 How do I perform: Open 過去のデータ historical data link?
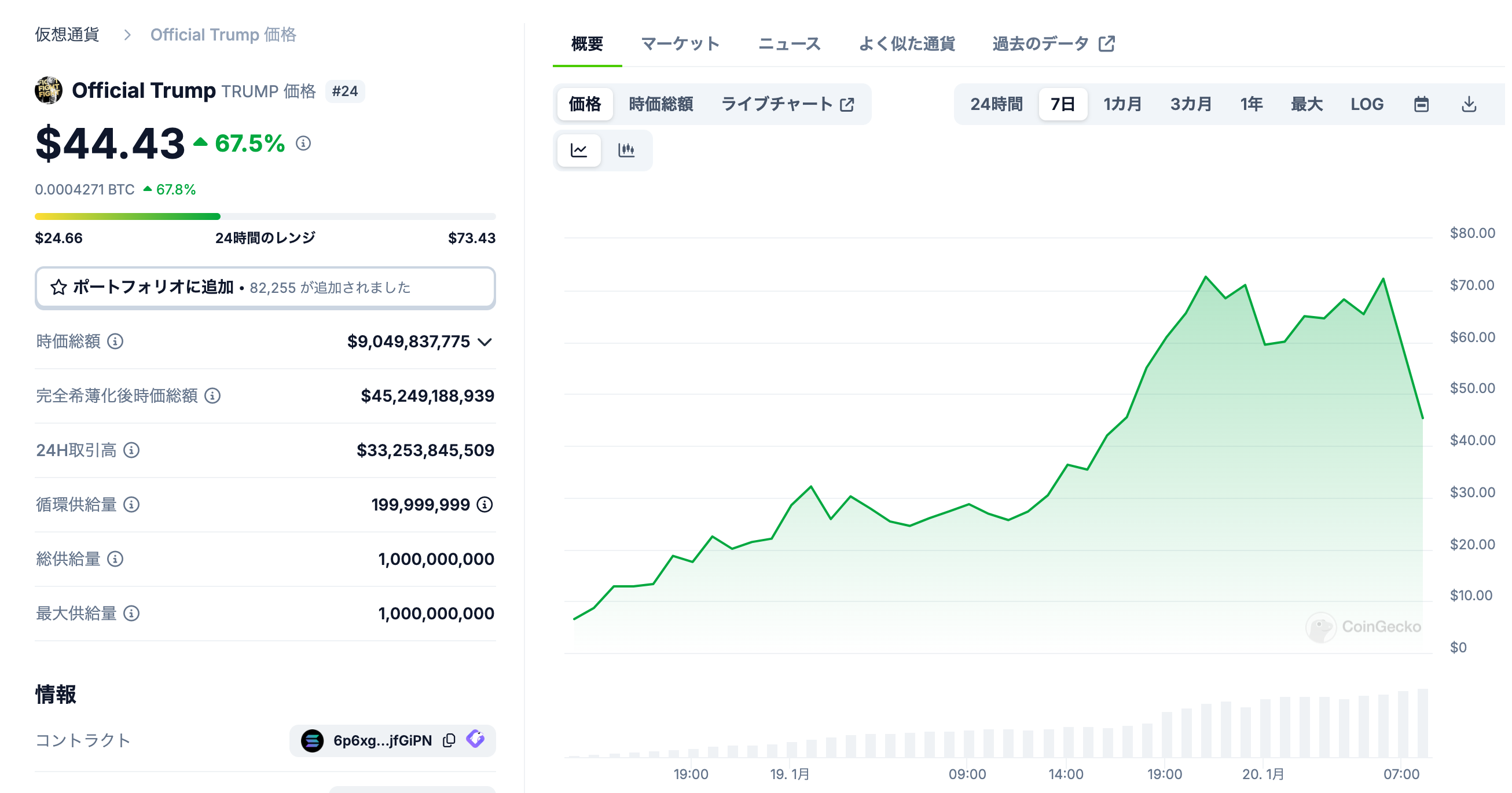tap(1054, 43)
